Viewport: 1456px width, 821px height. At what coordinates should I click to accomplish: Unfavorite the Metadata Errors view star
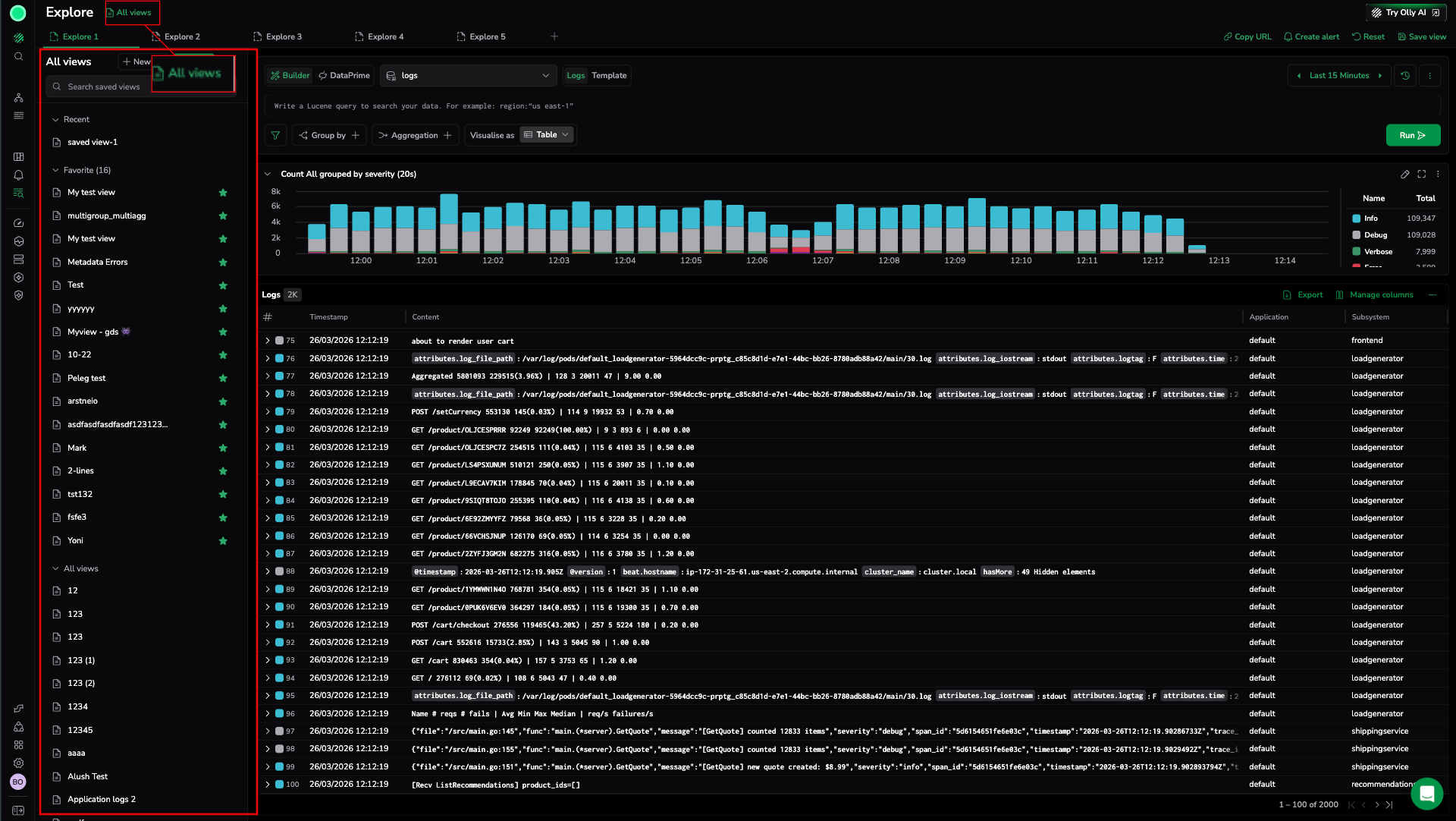pyautogui.click(x=223, y=263)
